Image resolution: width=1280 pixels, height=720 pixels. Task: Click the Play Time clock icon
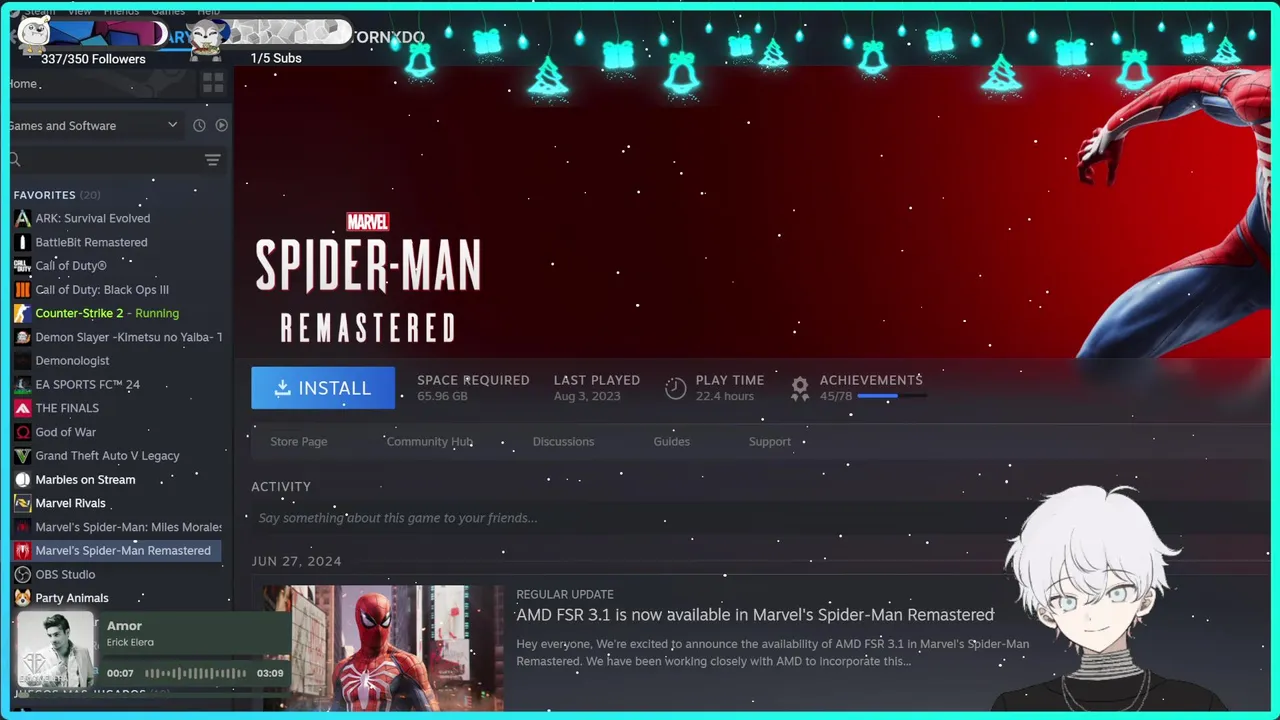pyautogui.click(x=676, y=388)
